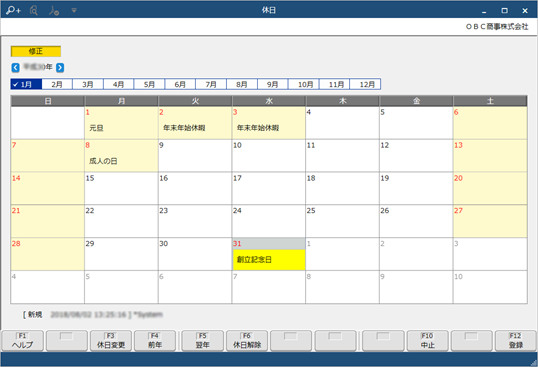
Task: Go to next year with right arrow
Action: tap(60, 67)
